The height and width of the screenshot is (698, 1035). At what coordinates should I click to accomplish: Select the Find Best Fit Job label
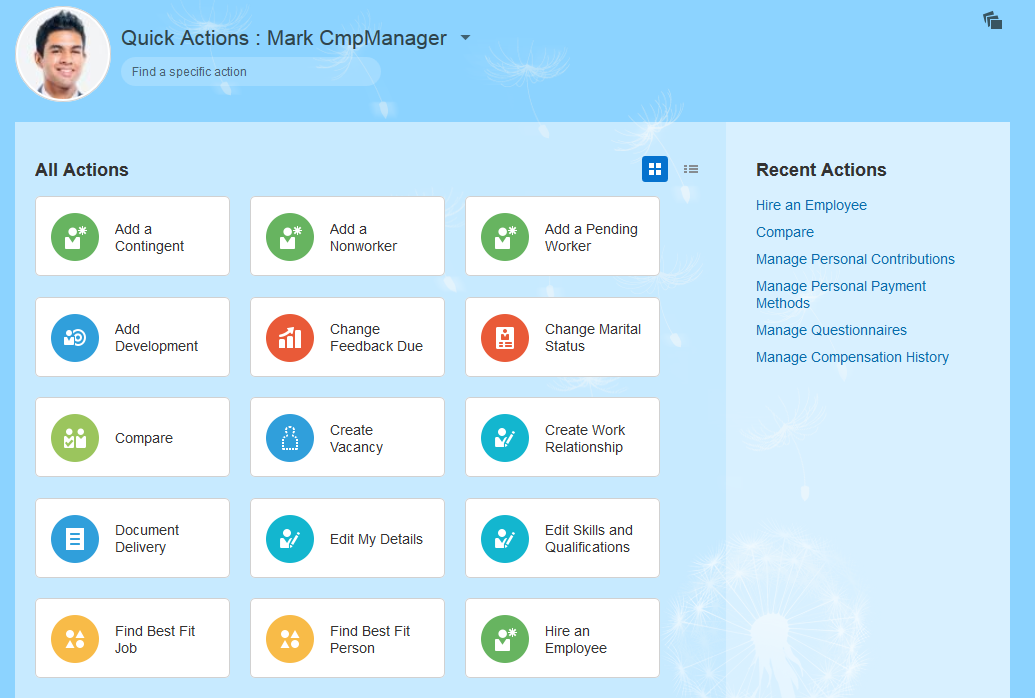click(155, 640)
